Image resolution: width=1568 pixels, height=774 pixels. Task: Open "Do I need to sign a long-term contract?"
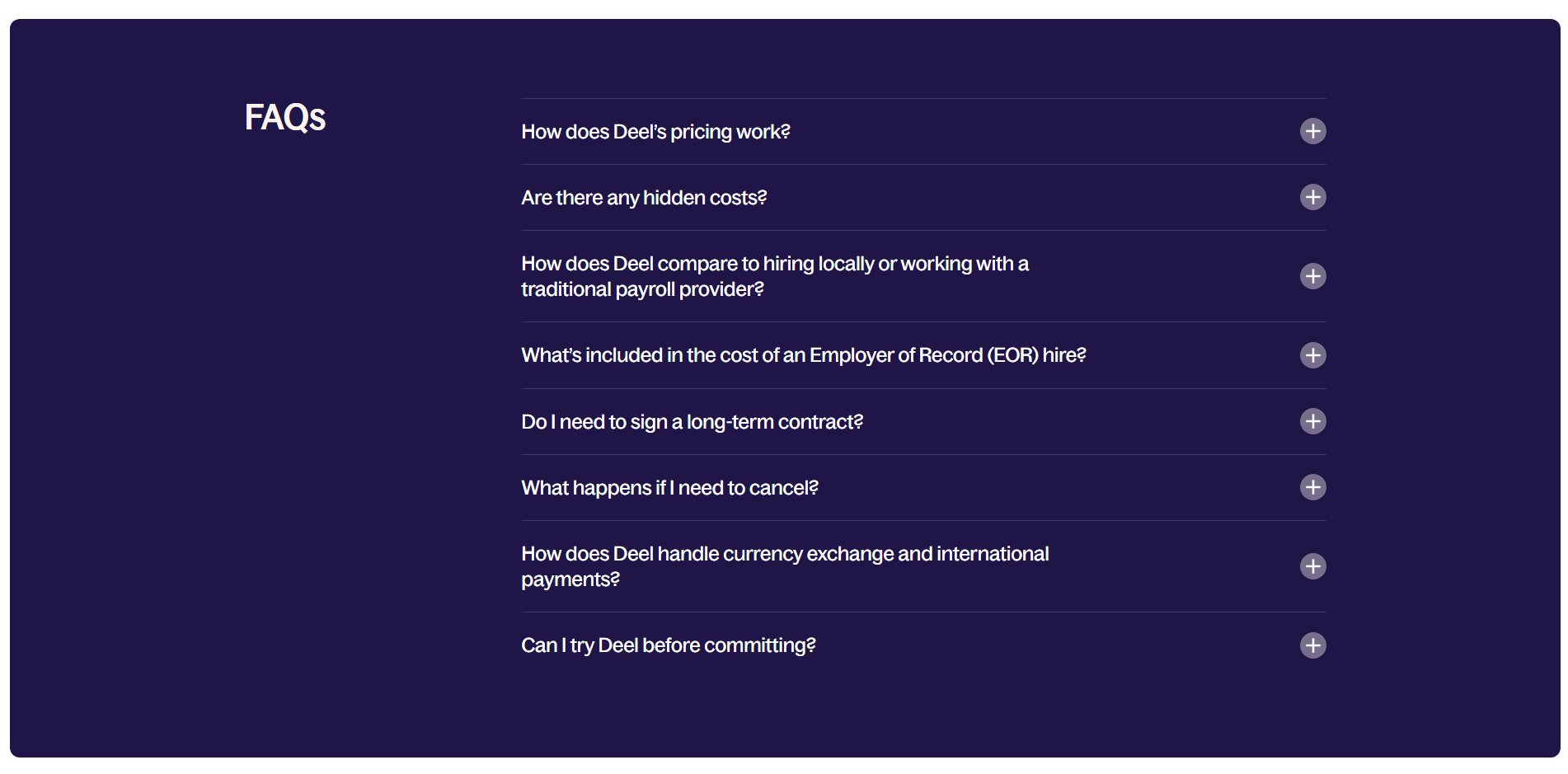coord(923,422)
